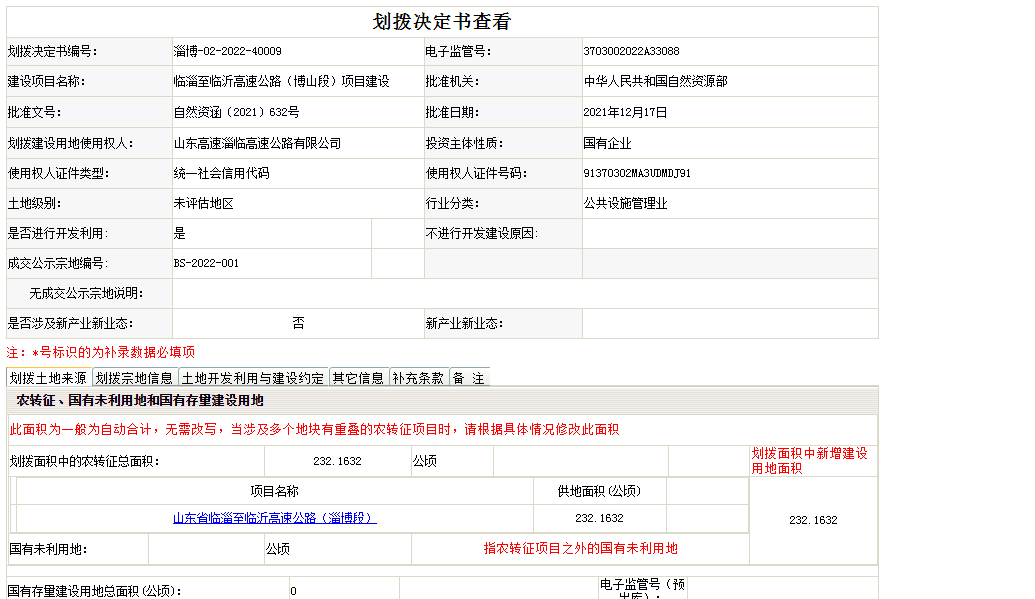Click the land user 山东高速淄临高速公路有限公司
Viewport: 1035px width, 599px height.
(257, 144)
